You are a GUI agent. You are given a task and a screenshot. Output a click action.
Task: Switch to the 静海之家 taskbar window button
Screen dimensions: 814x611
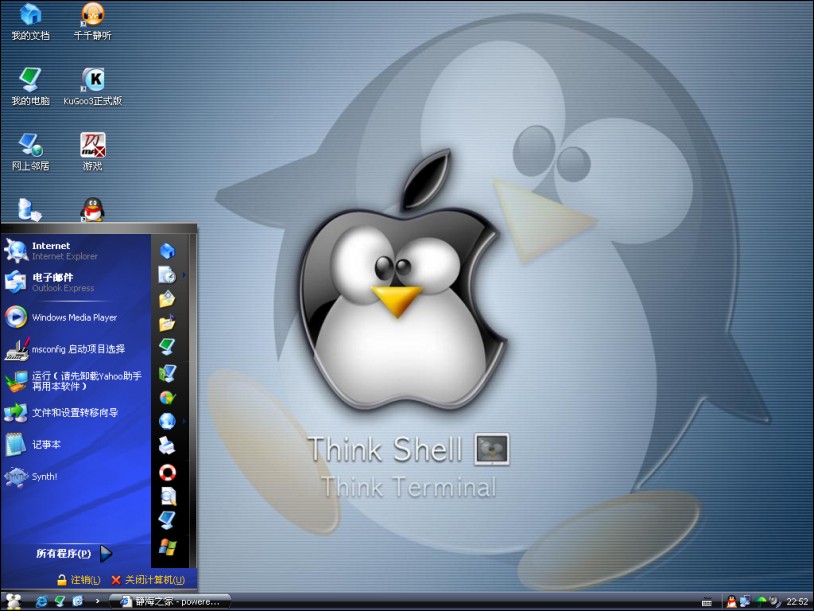click(x=170, y=602)
